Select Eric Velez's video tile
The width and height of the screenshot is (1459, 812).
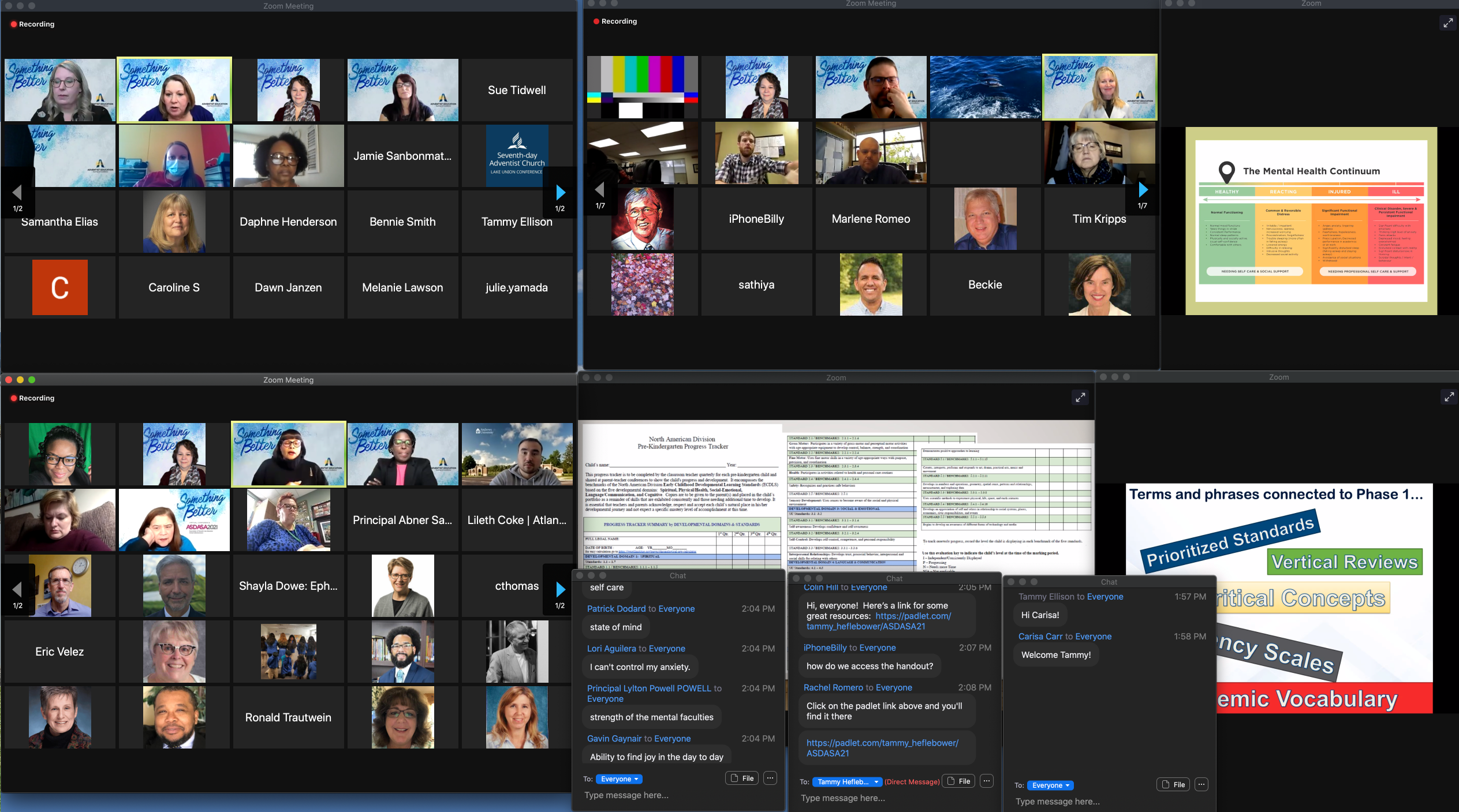(x=59, y=651)
